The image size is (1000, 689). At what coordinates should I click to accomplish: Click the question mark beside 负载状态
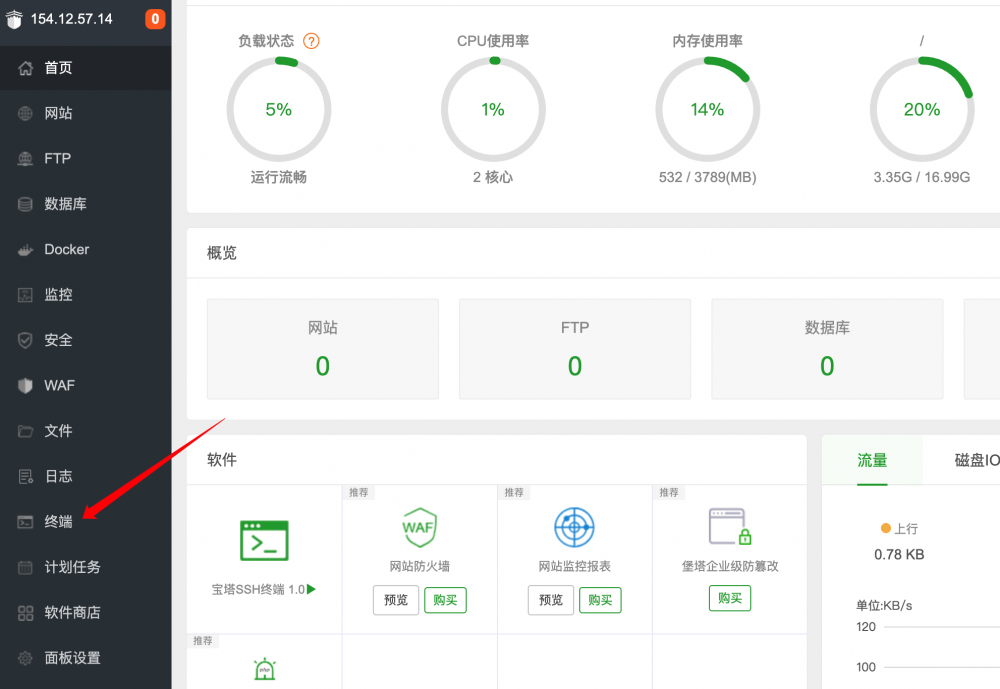pos(311,41)
